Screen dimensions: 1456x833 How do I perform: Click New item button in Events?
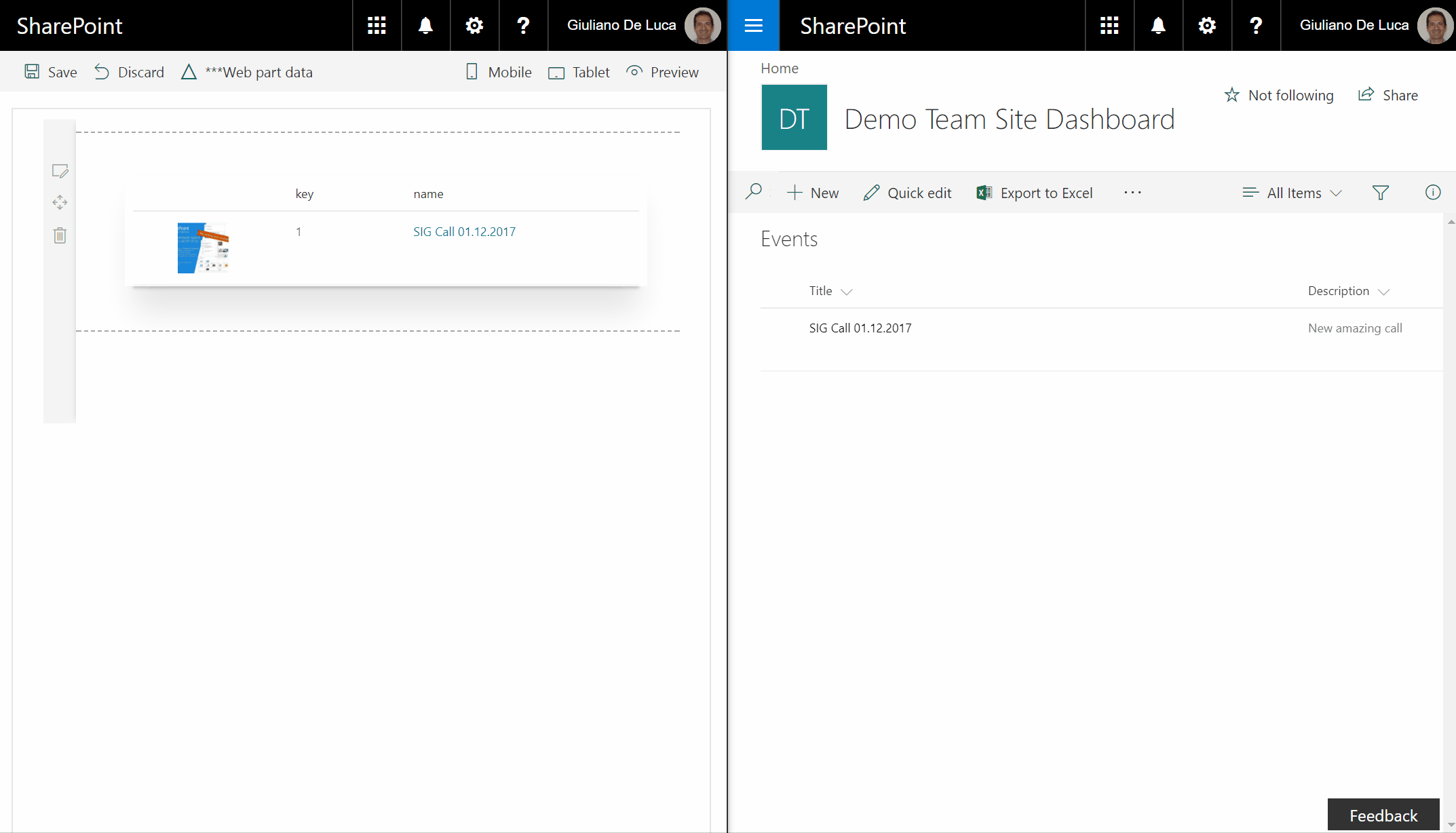(x=812, y=192)
